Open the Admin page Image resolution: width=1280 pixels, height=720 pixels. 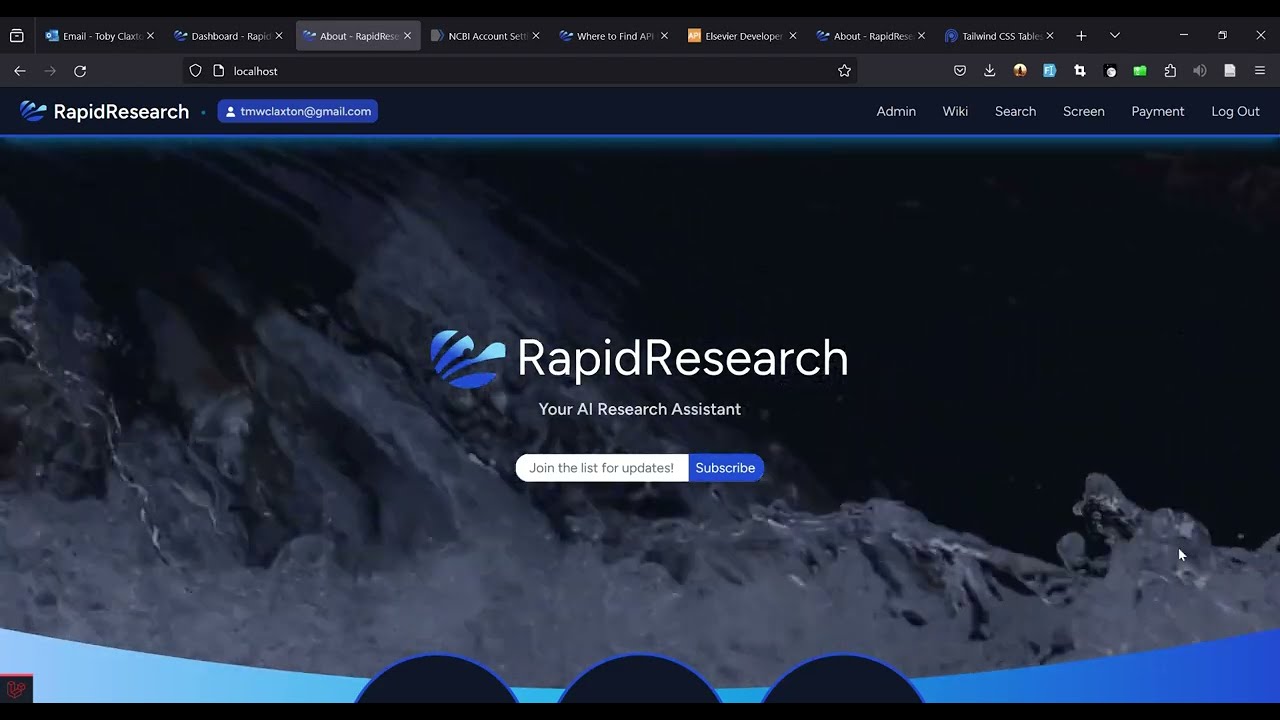[896, 111]
